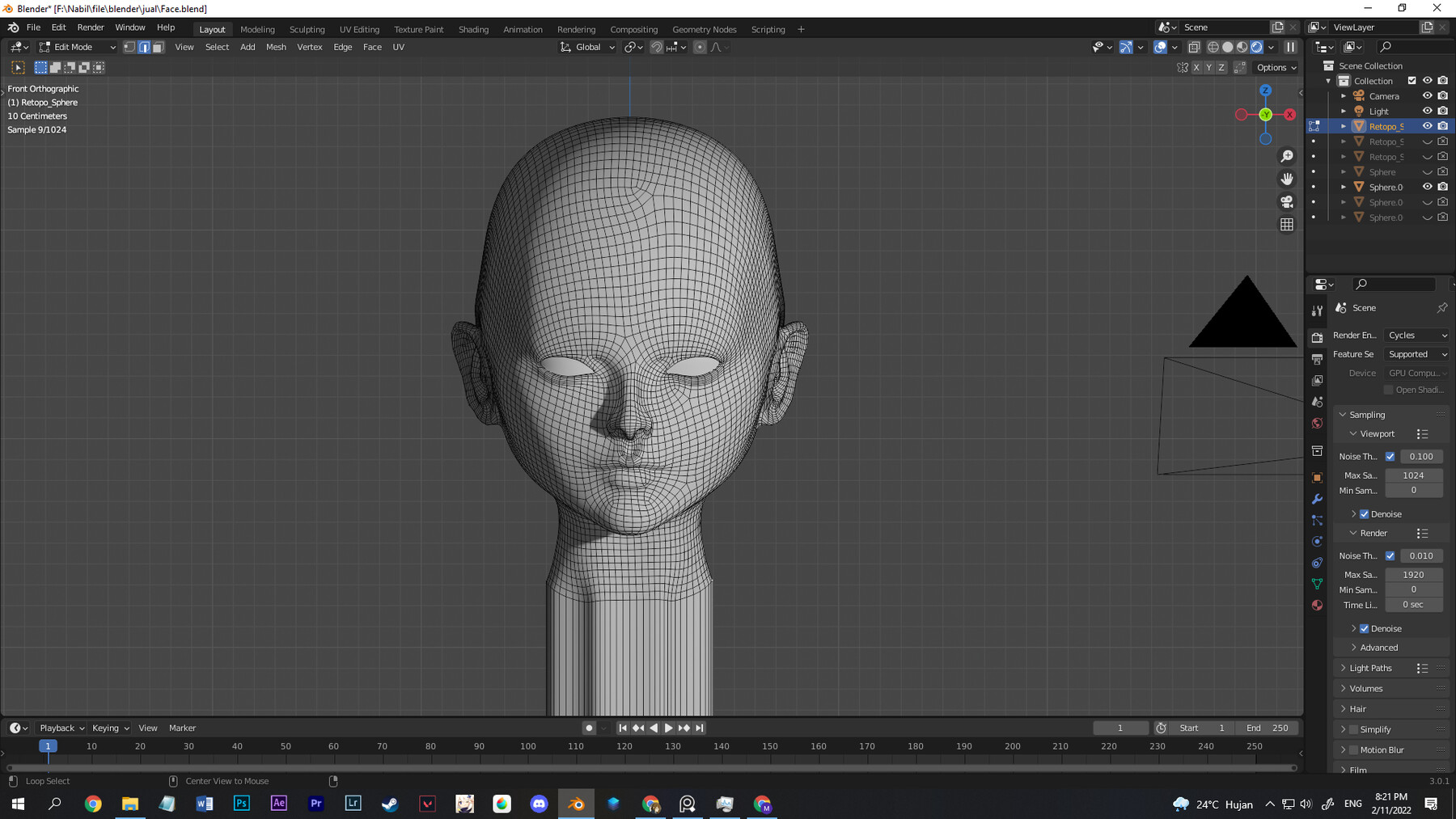
Task: Switch to face select mode
Action: point(159,47)
